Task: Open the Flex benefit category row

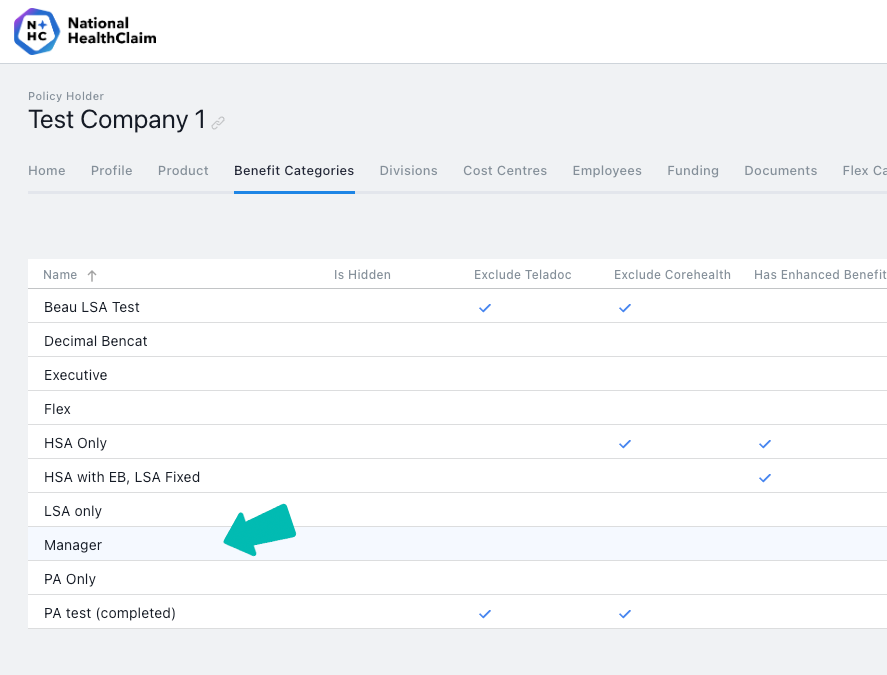Action: click(x=457, y=408)
